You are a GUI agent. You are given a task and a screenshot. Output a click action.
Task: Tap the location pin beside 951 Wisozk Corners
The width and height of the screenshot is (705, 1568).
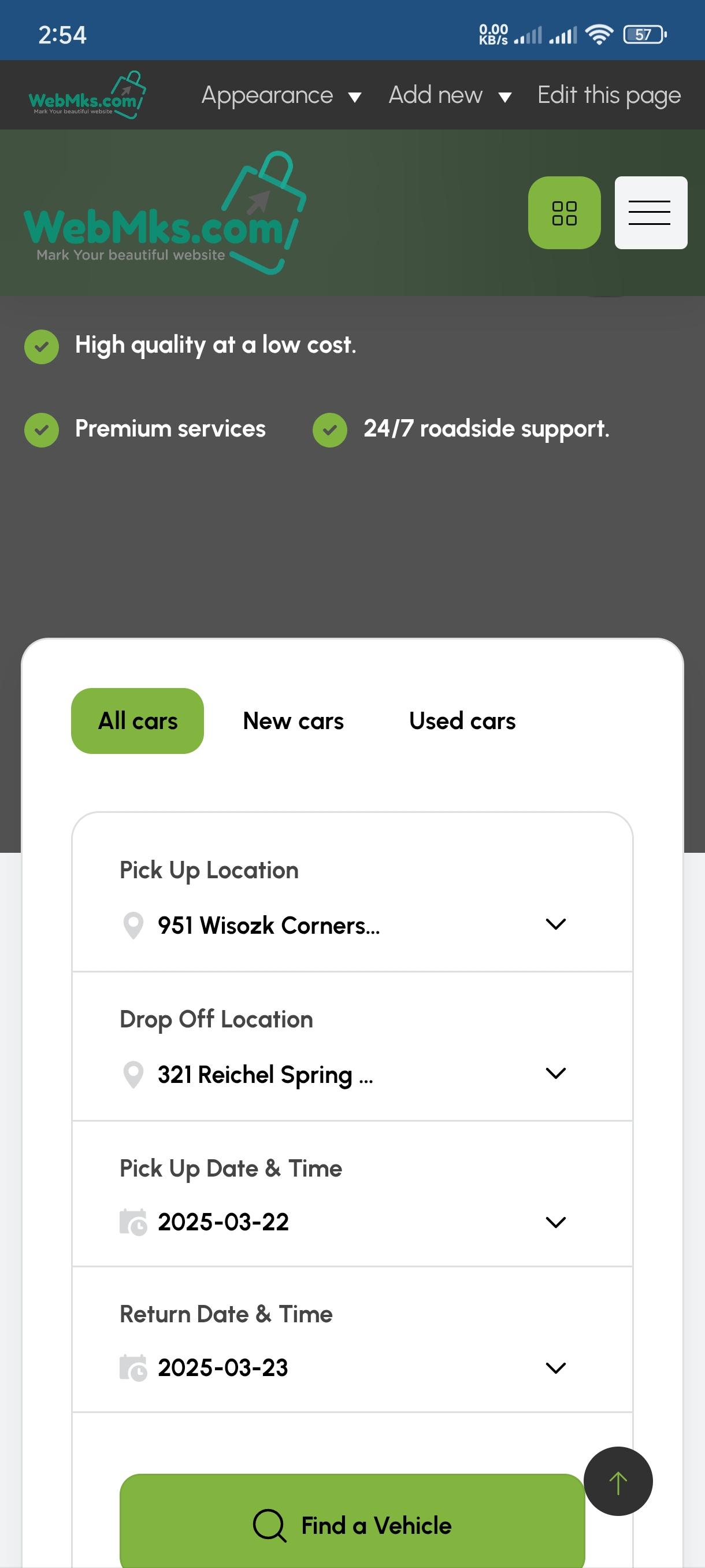[133, 925]
